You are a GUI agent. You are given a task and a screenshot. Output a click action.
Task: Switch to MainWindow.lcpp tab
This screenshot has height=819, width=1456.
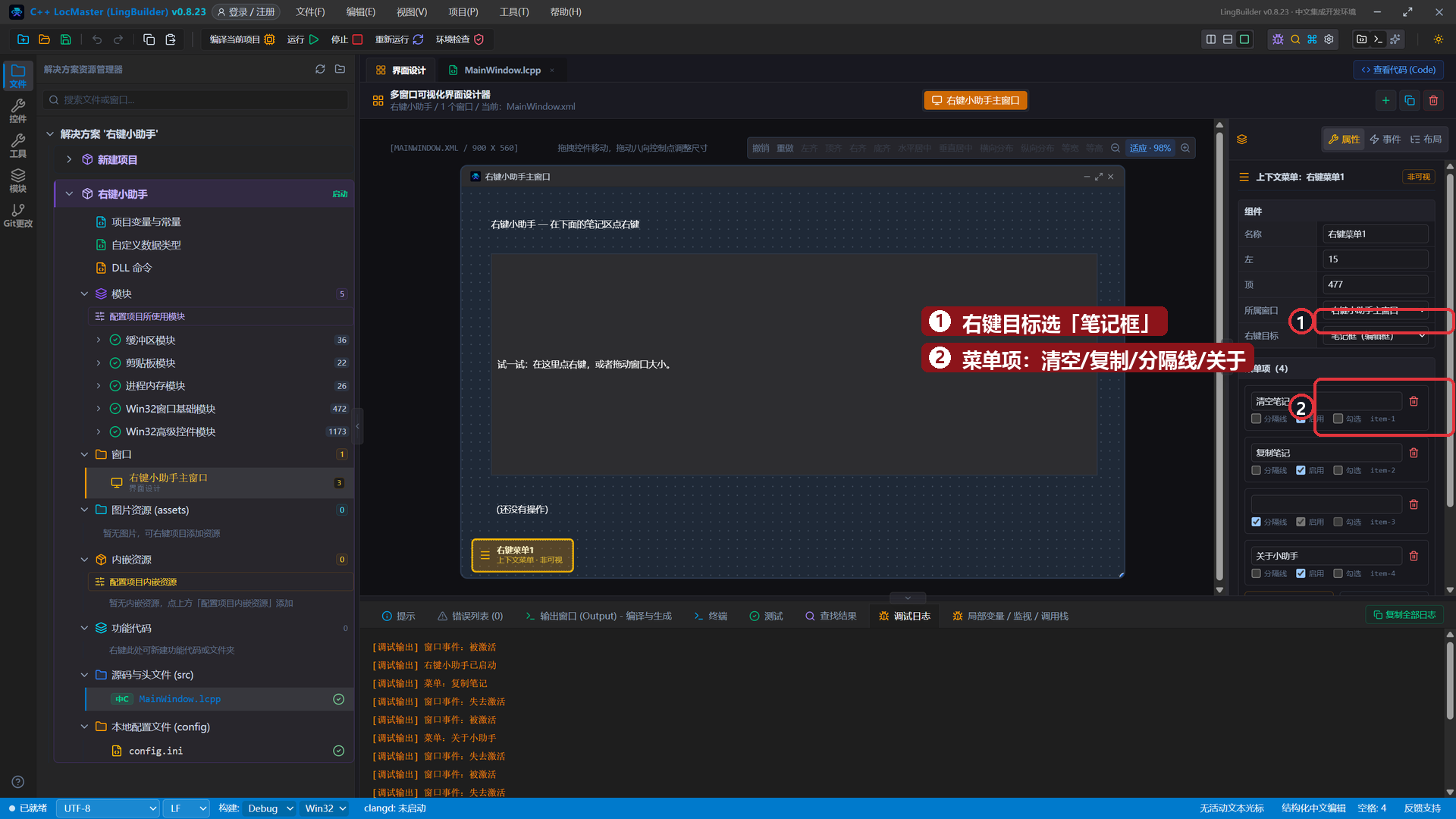502,70
